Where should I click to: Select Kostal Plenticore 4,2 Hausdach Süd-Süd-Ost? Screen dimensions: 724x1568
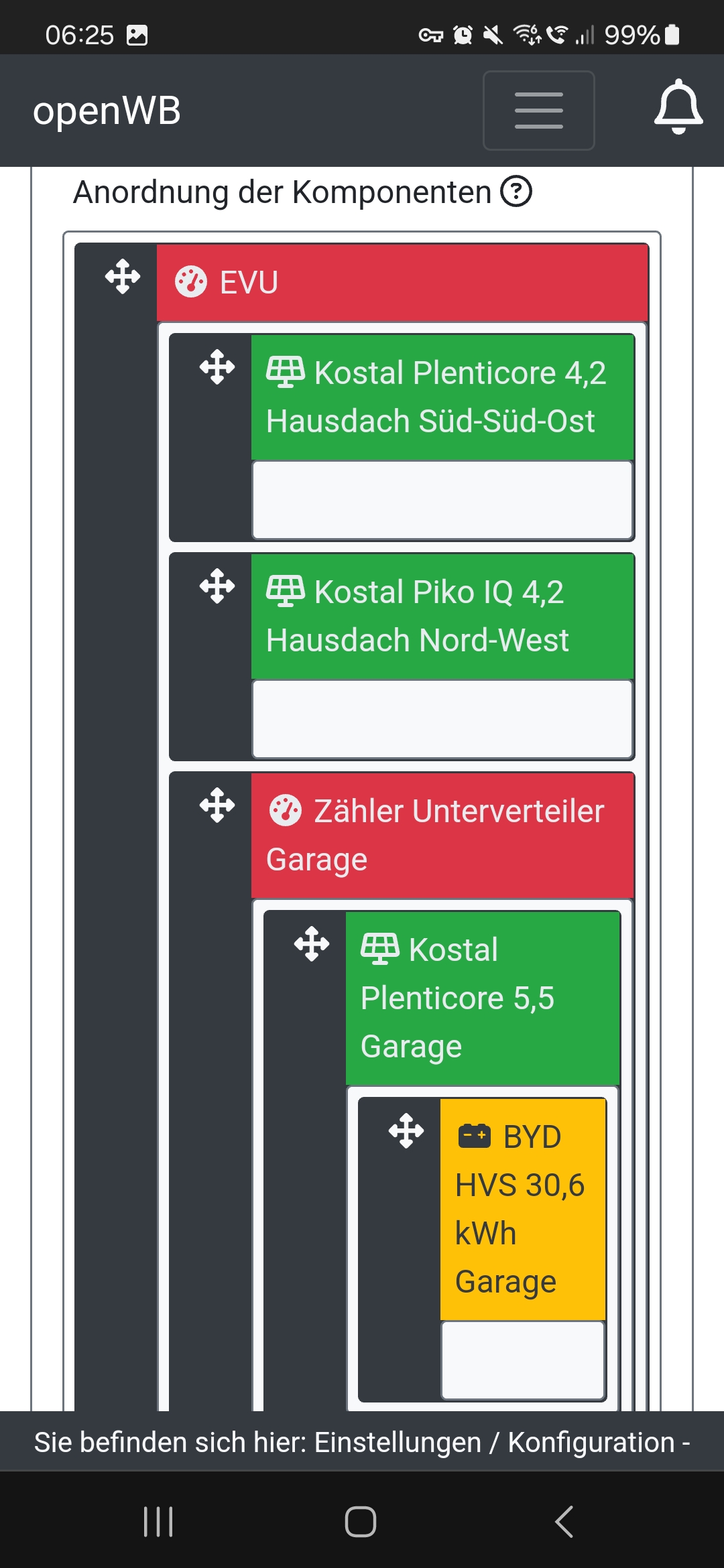(442, 397)
